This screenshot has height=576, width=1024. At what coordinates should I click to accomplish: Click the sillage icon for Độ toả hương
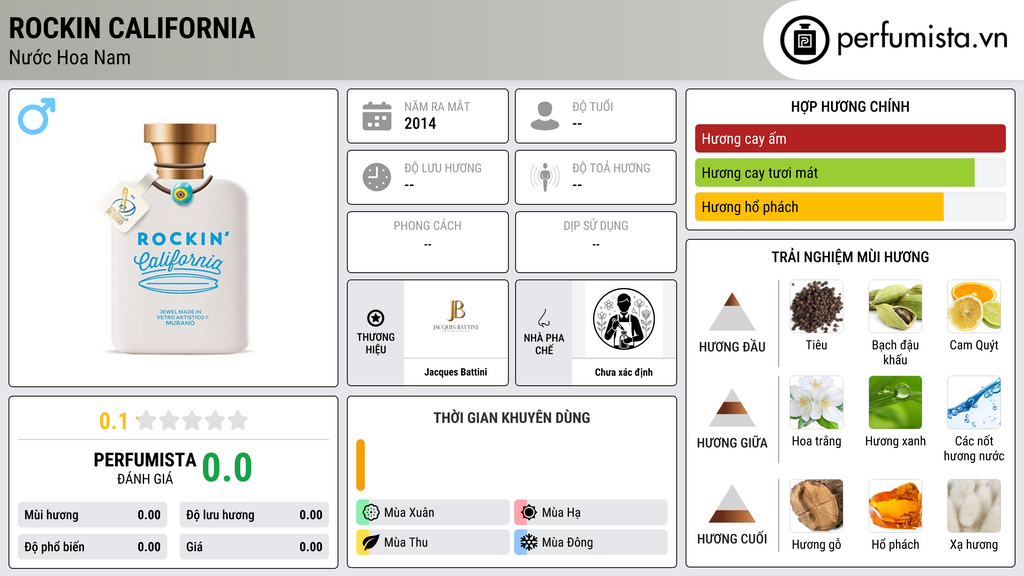pyautogui.click(x=545, y=177)
